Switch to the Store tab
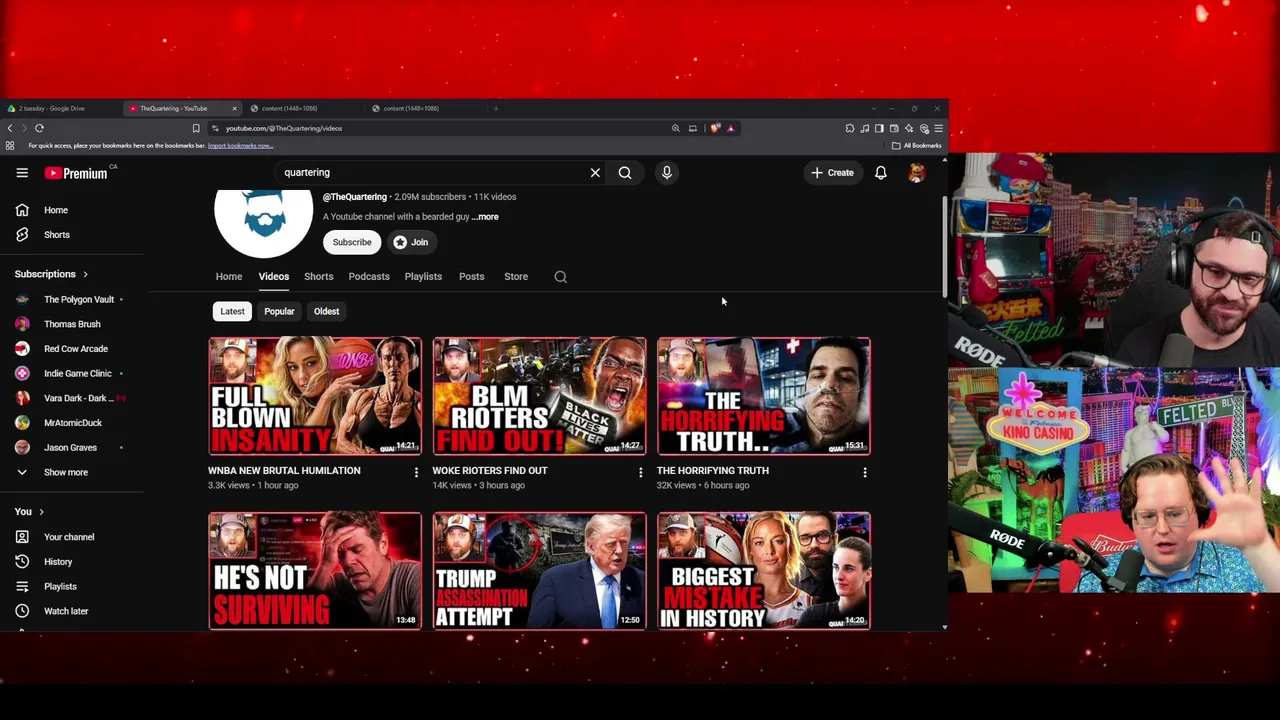 coord(516,277)
